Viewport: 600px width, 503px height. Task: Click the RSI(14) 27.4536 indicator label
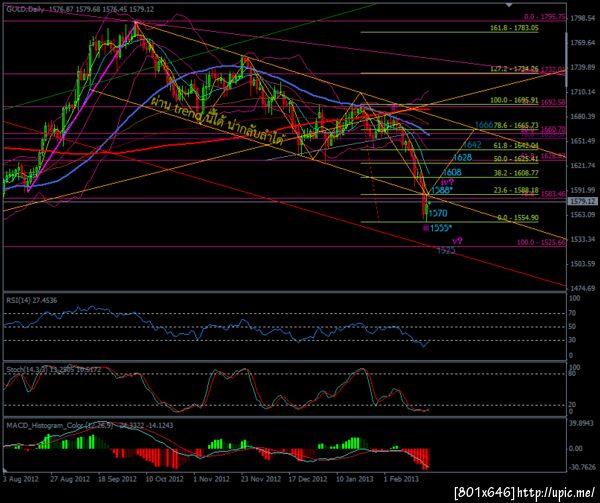click(x=31, y=300)
